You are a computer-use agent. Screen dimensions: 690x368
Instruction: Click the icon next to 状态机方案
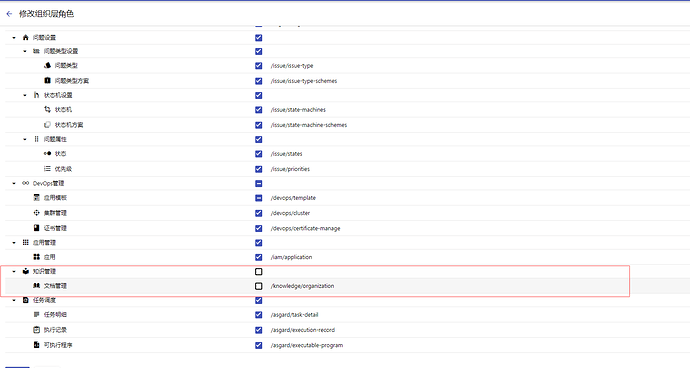[x=48, y=125]
